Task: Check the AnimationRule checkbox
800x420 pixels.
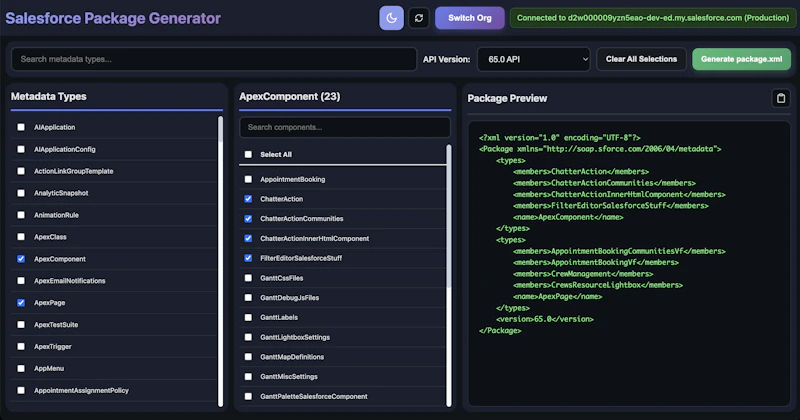Action: coord(21,215)
